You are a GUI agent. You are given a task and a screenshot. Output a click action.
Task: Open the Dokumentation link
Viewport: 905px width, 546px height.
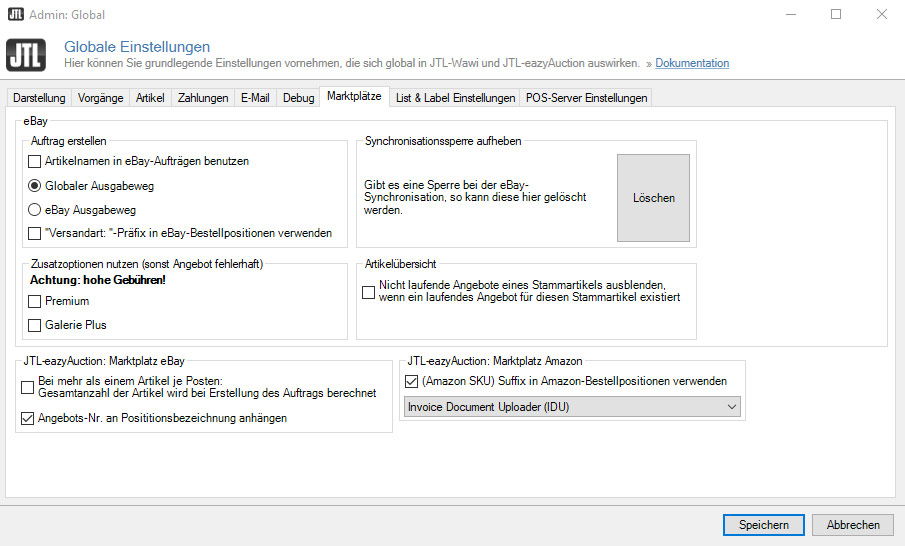692,63
